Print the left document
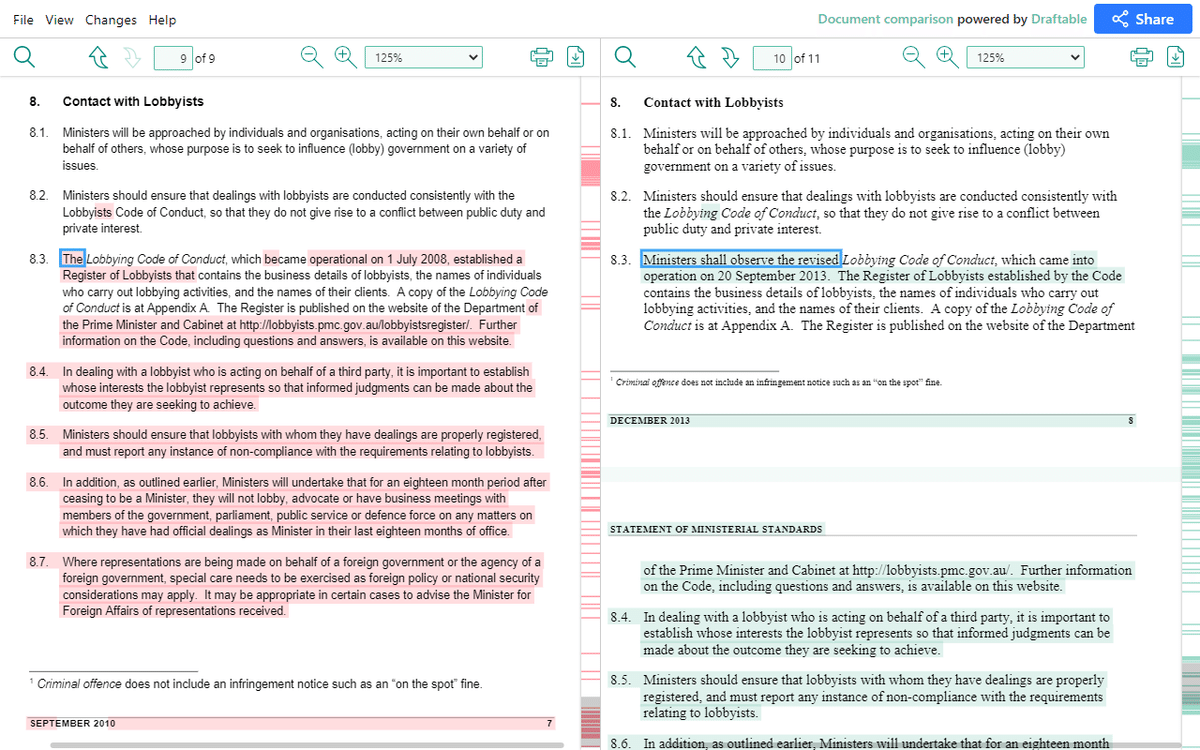 (x=541, y=57)
